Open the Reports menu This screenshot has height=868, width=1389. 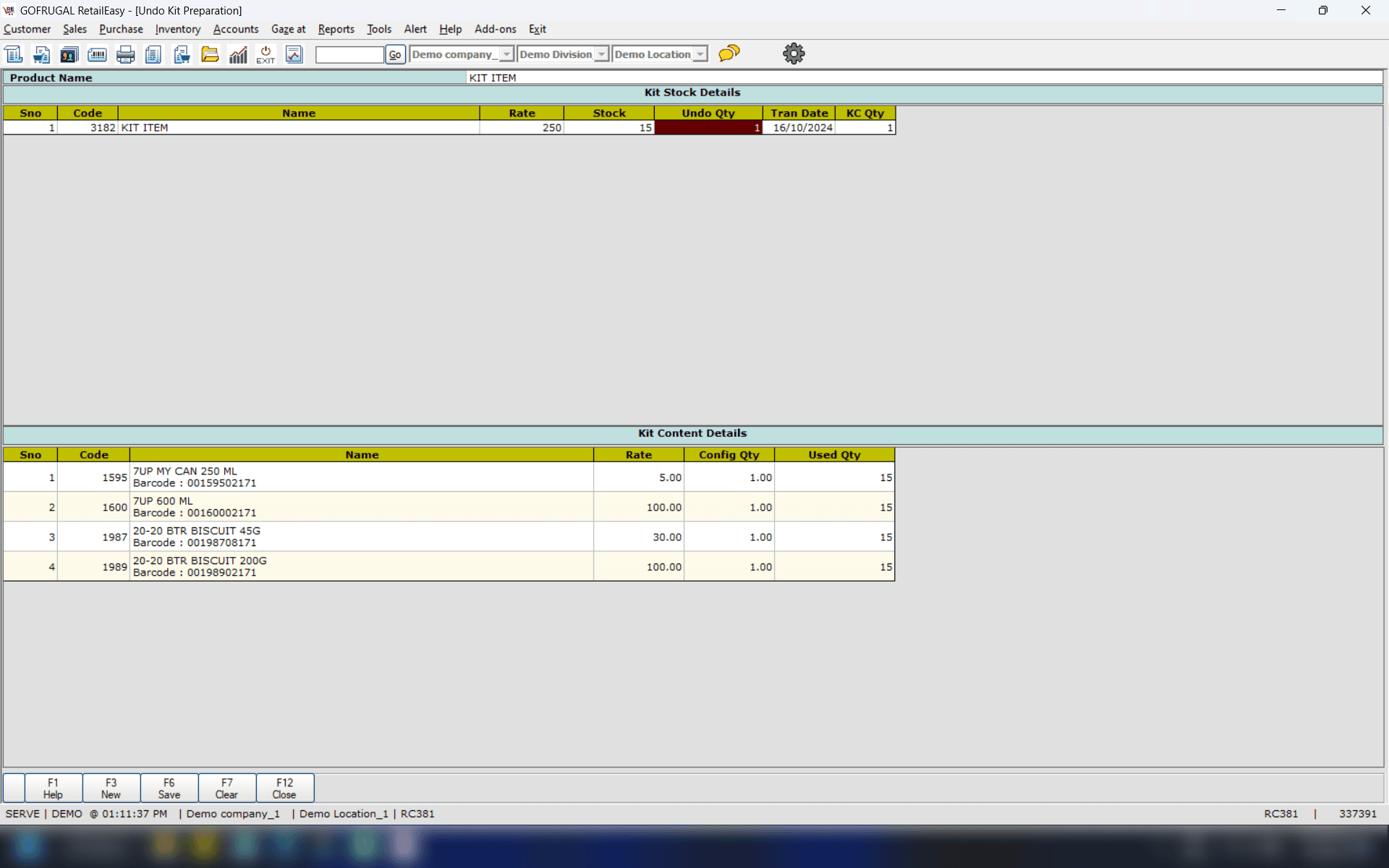336,29
